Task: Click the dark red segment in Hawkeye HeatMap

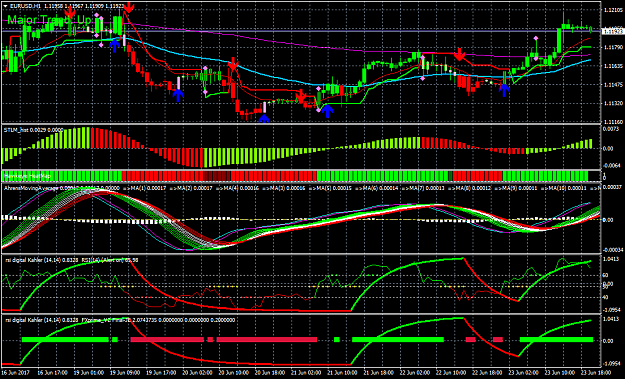Action: click(x=217, y=176)
